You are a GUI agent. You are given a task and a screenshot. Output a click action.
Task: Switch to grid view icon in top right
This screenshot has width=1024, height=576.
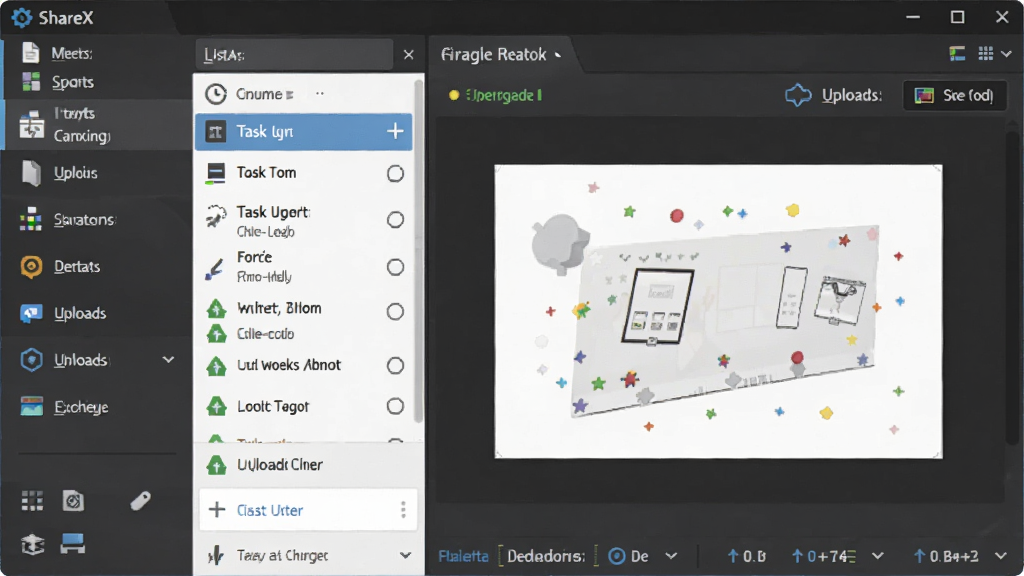pyautogui.click(x=985, y=54)
